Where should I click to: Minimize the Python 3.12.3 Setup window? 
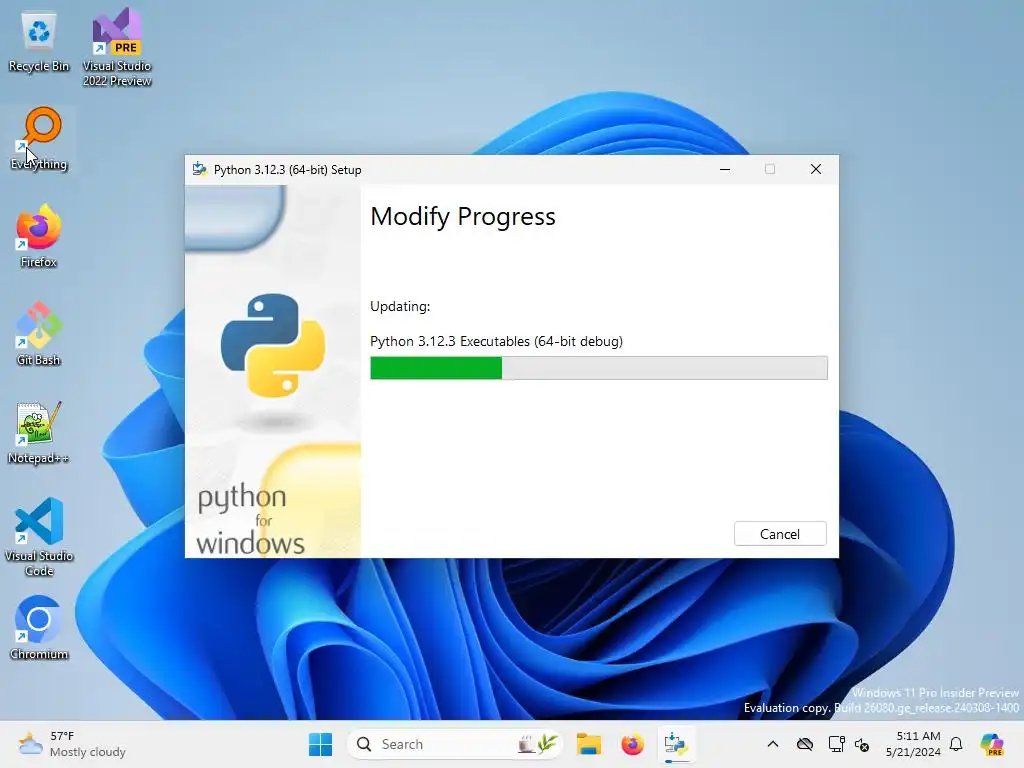coord(725,169)
